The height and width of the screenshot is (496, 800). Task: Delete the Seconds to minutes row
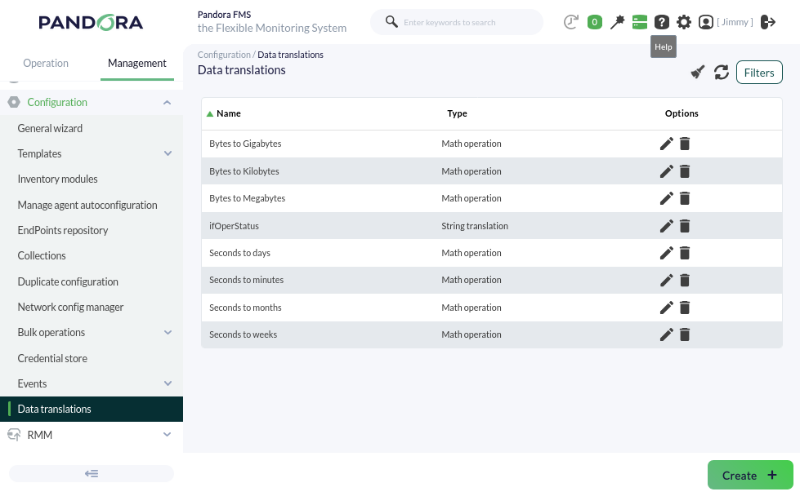point(685,280)
